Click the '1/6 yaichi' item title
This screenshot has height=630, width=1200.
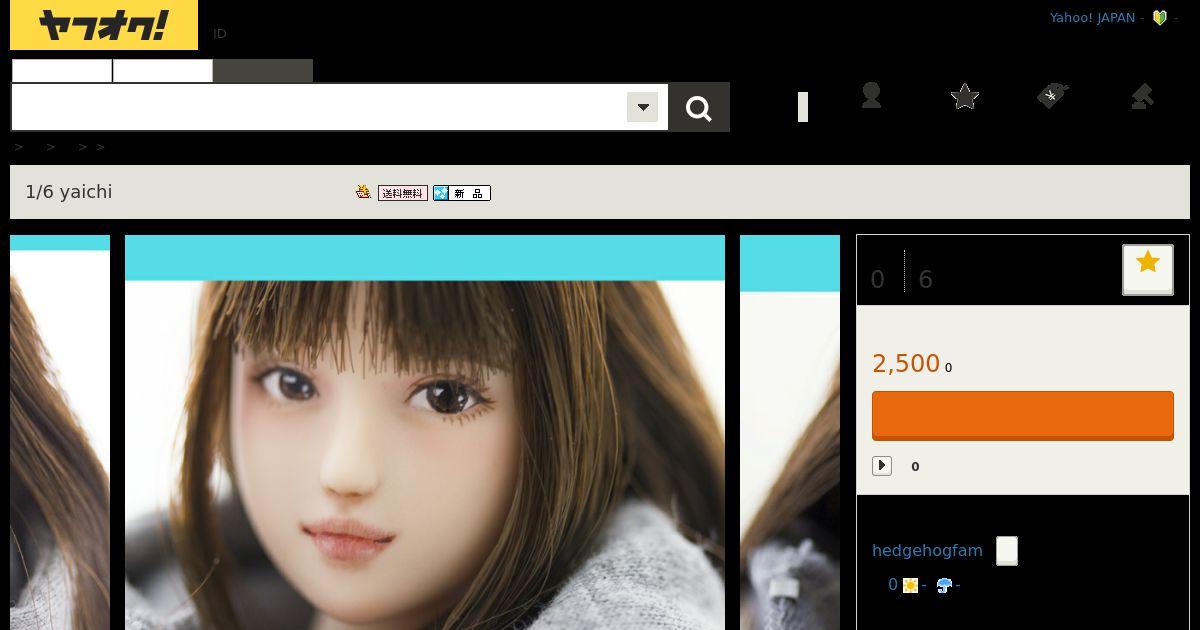pos(69,192)
